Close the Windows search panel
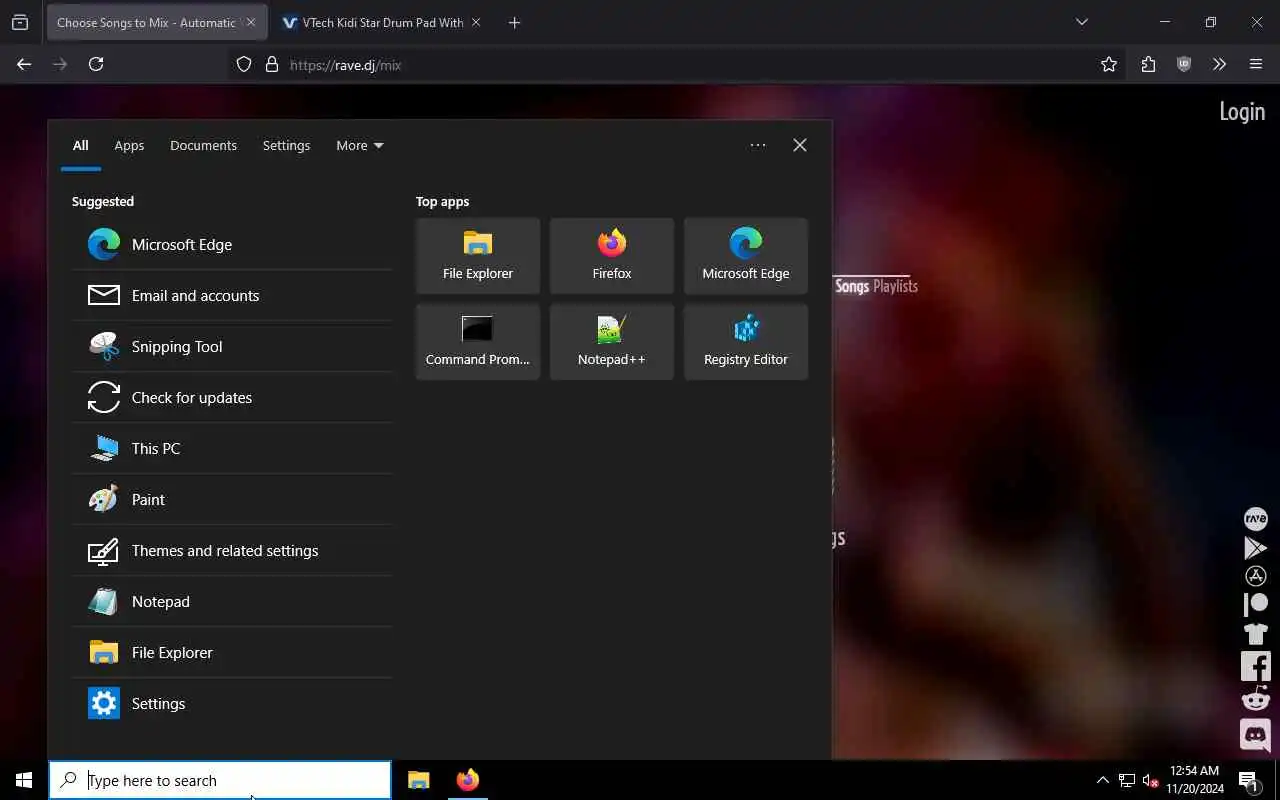1280x800 pixels. (800, 145)
